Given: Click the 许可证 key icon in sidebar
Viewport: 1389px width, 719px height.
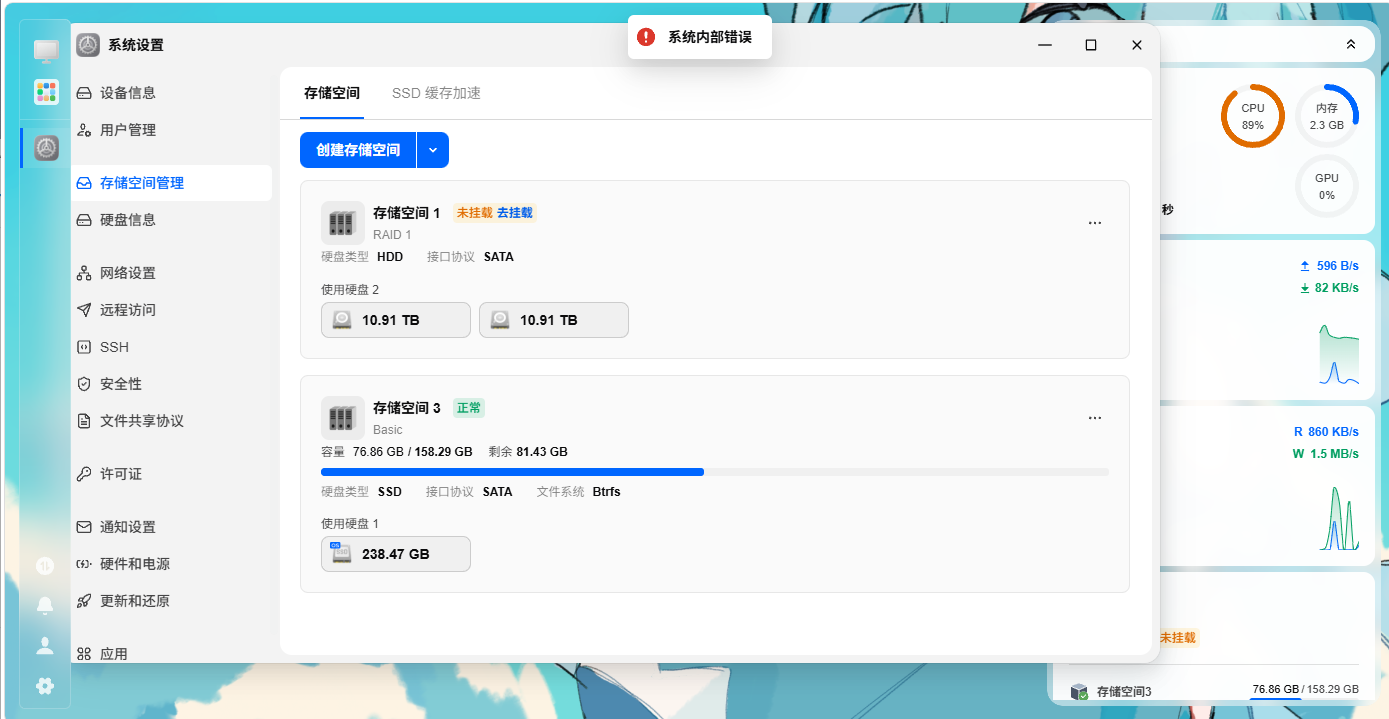Looking at the screenshot, I should (84, 474).
